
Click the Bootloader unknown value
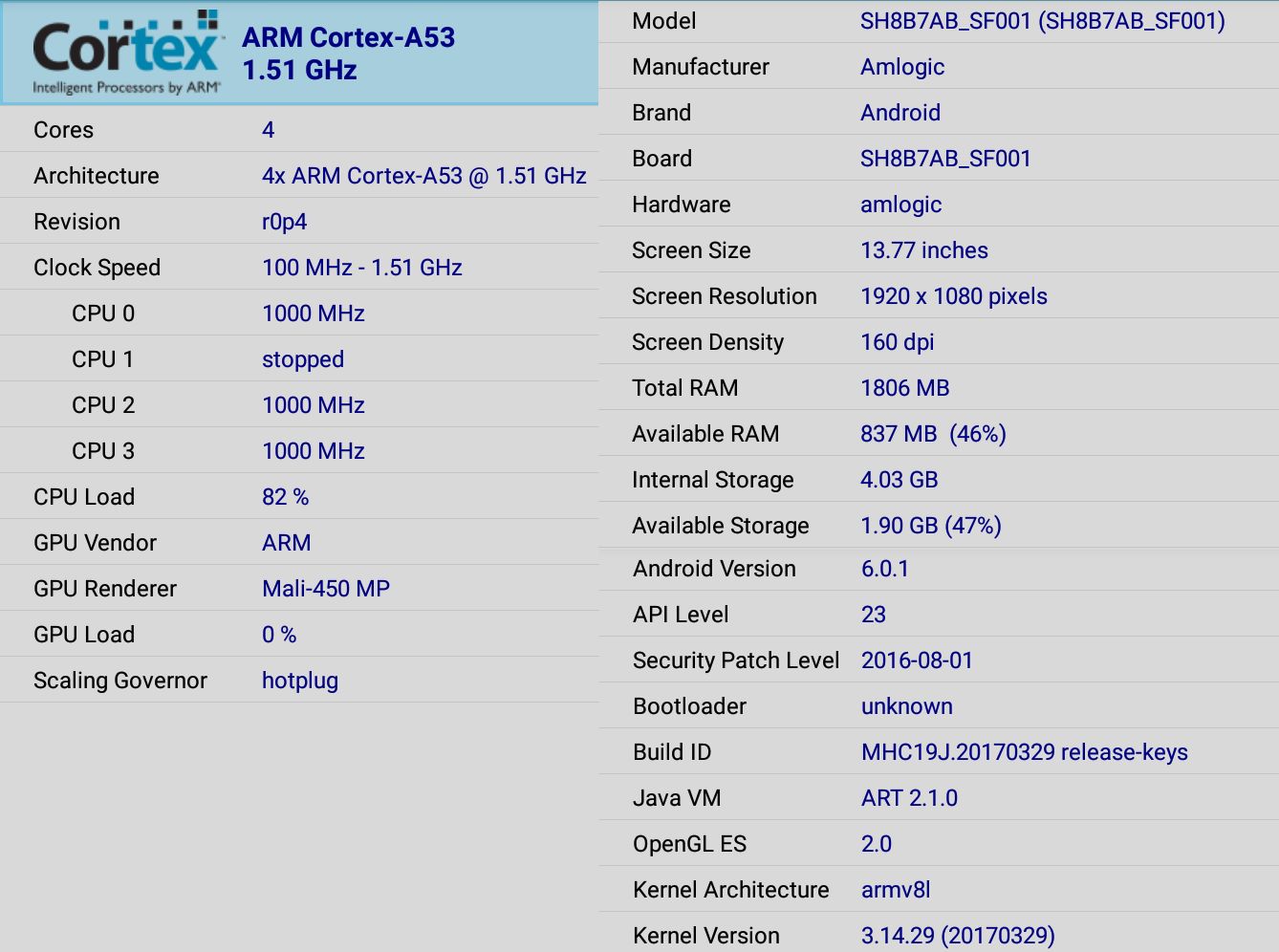(x=907, y=706)
